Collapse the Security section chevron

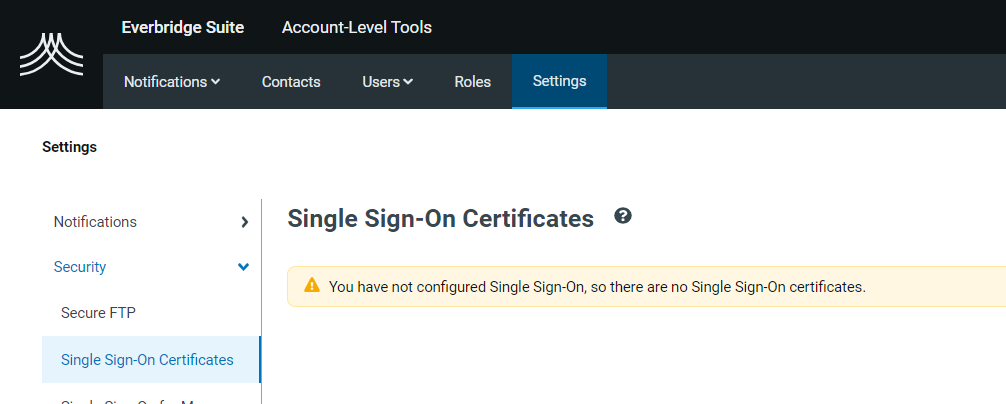pos(244,267)
